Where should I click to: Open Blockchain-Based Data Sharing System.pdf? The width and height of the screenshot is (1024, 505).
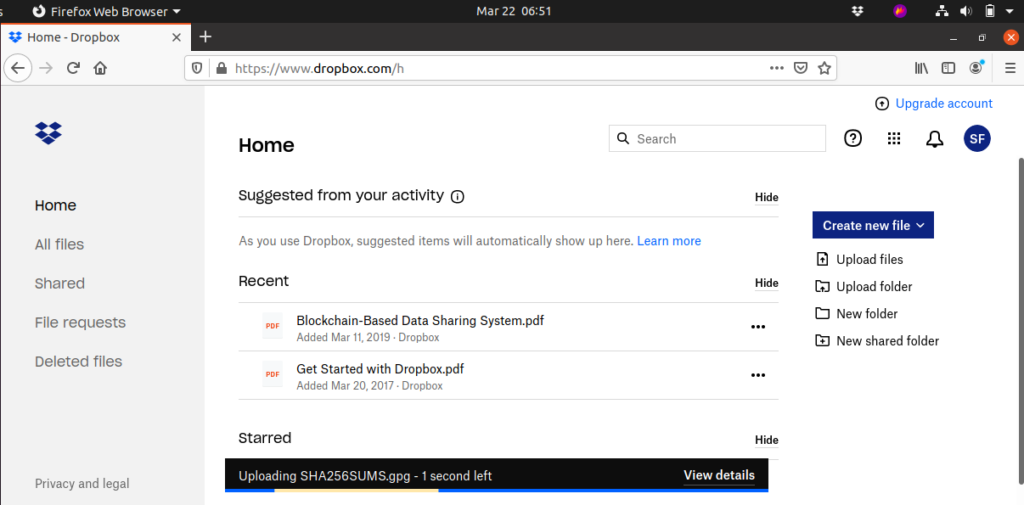pyautogui.click(x=420, y=320)
